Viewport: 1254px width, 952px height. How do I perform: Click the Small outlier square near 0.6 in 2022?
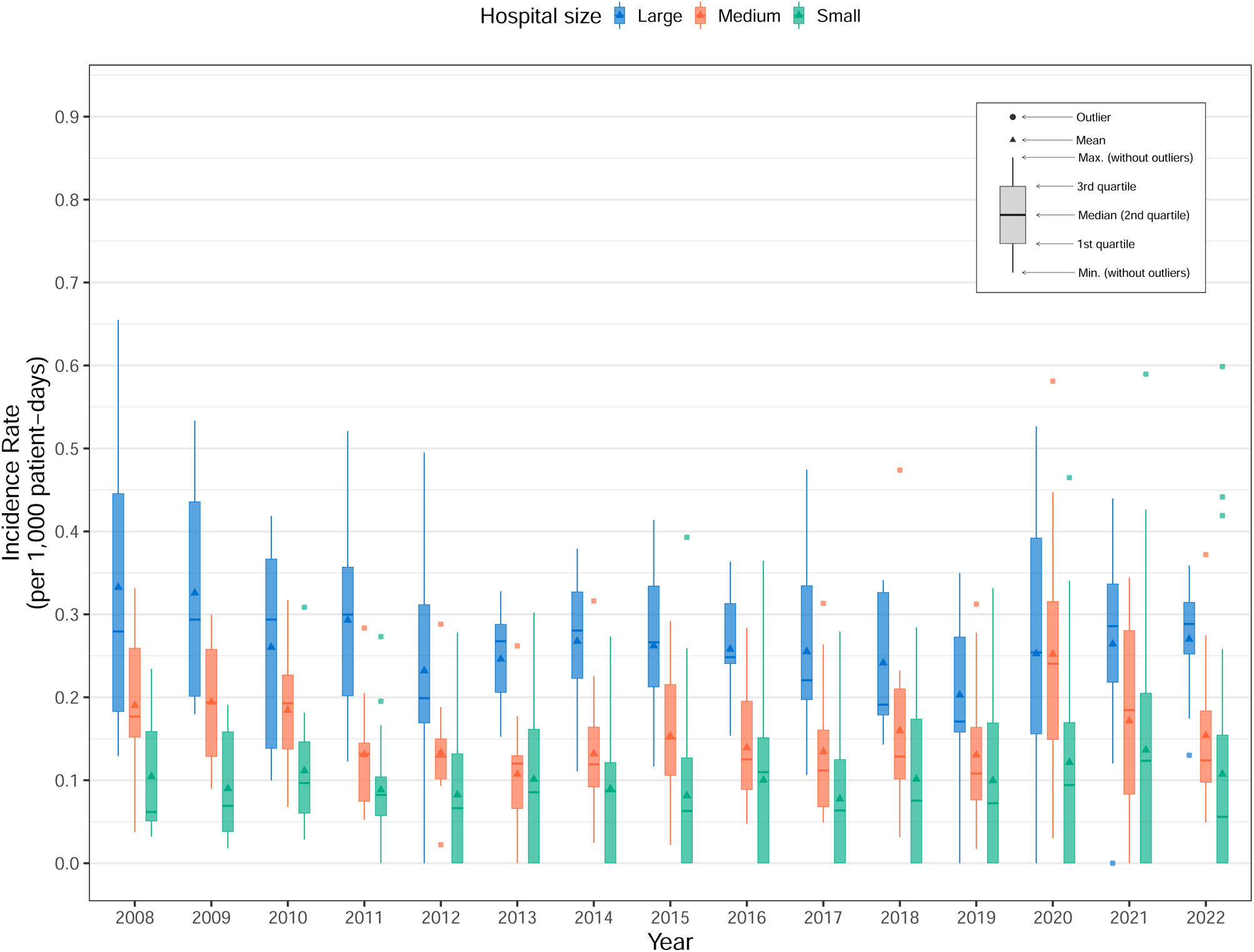click(x=1222, y=366)
